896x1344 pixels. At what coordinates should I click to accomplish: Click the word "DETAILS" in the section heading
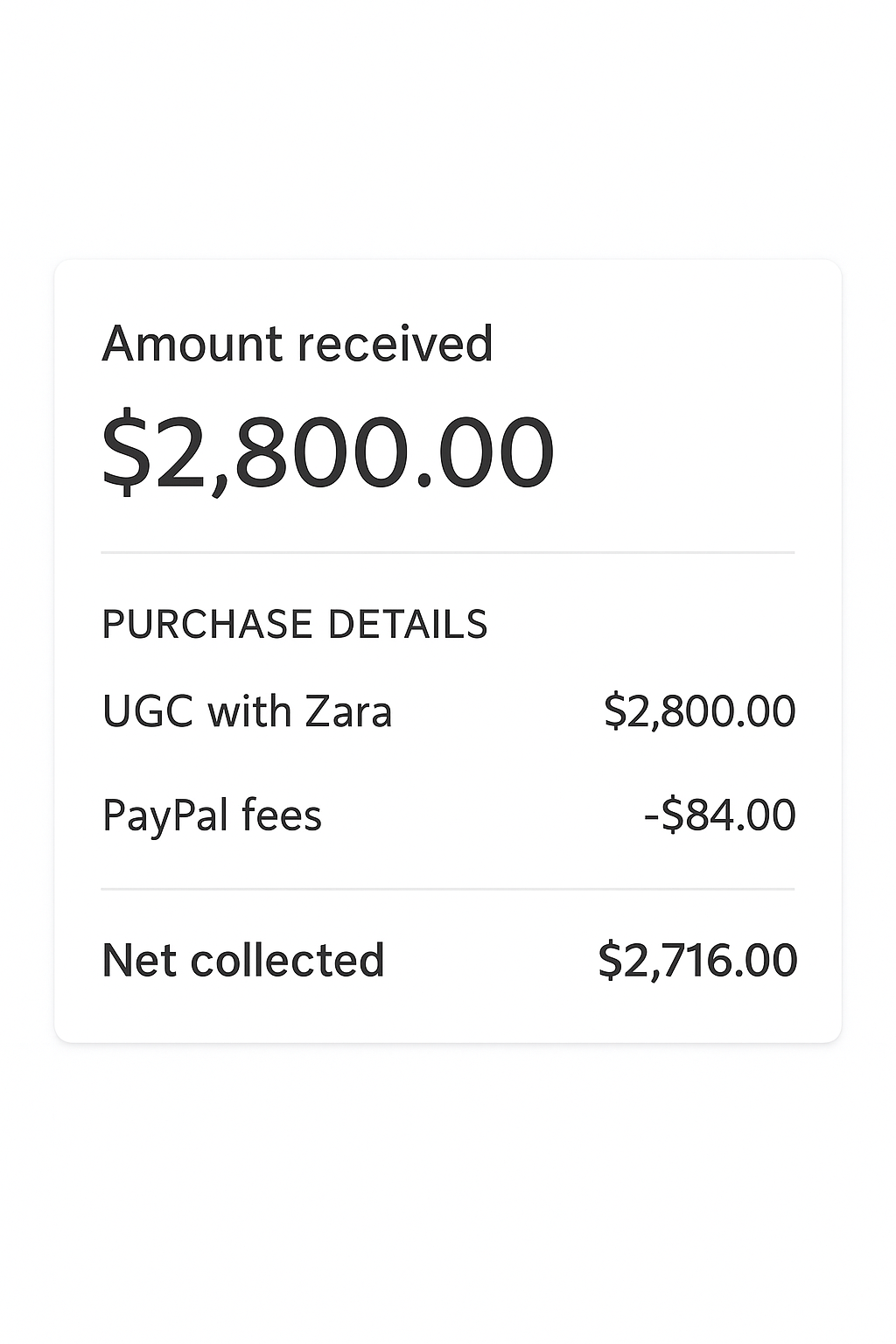pyautogui.click(x=407, y=625)
